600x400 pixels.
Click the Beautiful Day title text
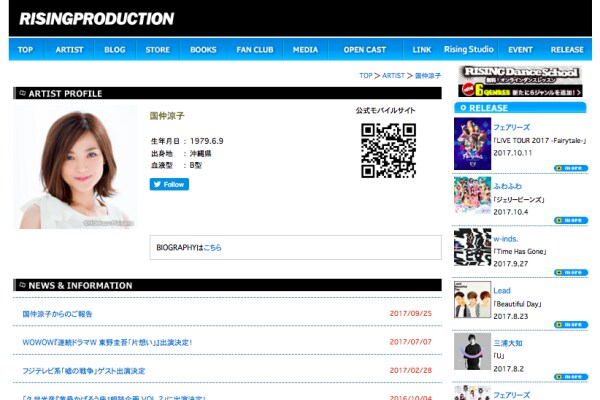(x=517, y=304)
